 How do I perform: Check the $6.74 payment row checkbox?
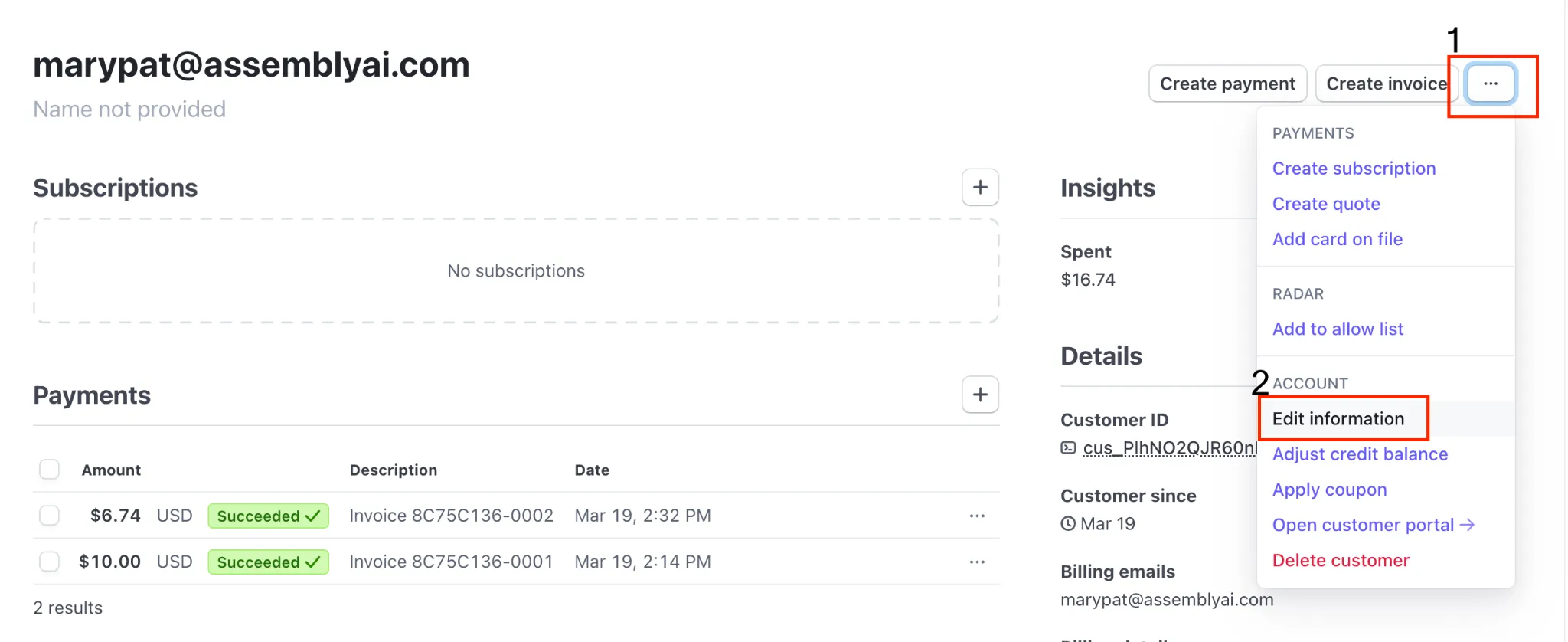(50, 516)
